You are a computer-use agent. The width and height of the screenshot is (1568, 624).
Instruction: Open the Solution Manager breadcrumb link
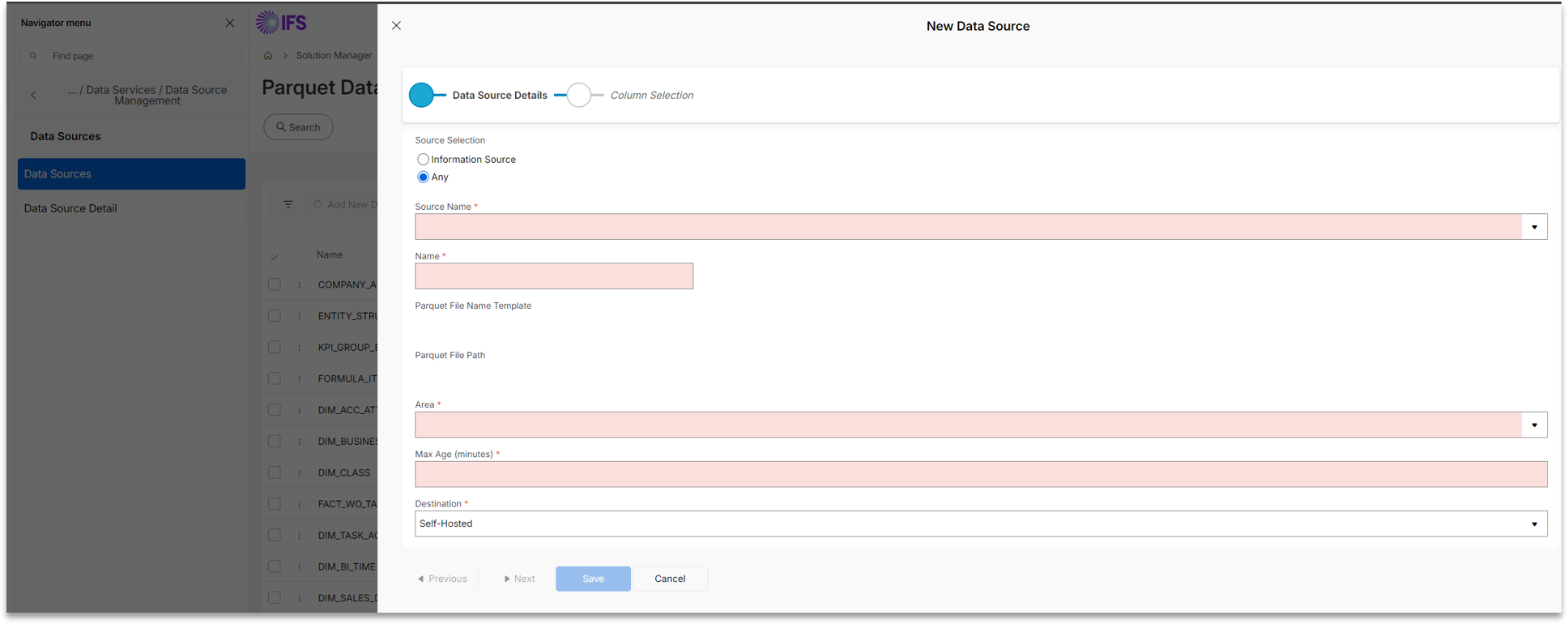[334, 56]
